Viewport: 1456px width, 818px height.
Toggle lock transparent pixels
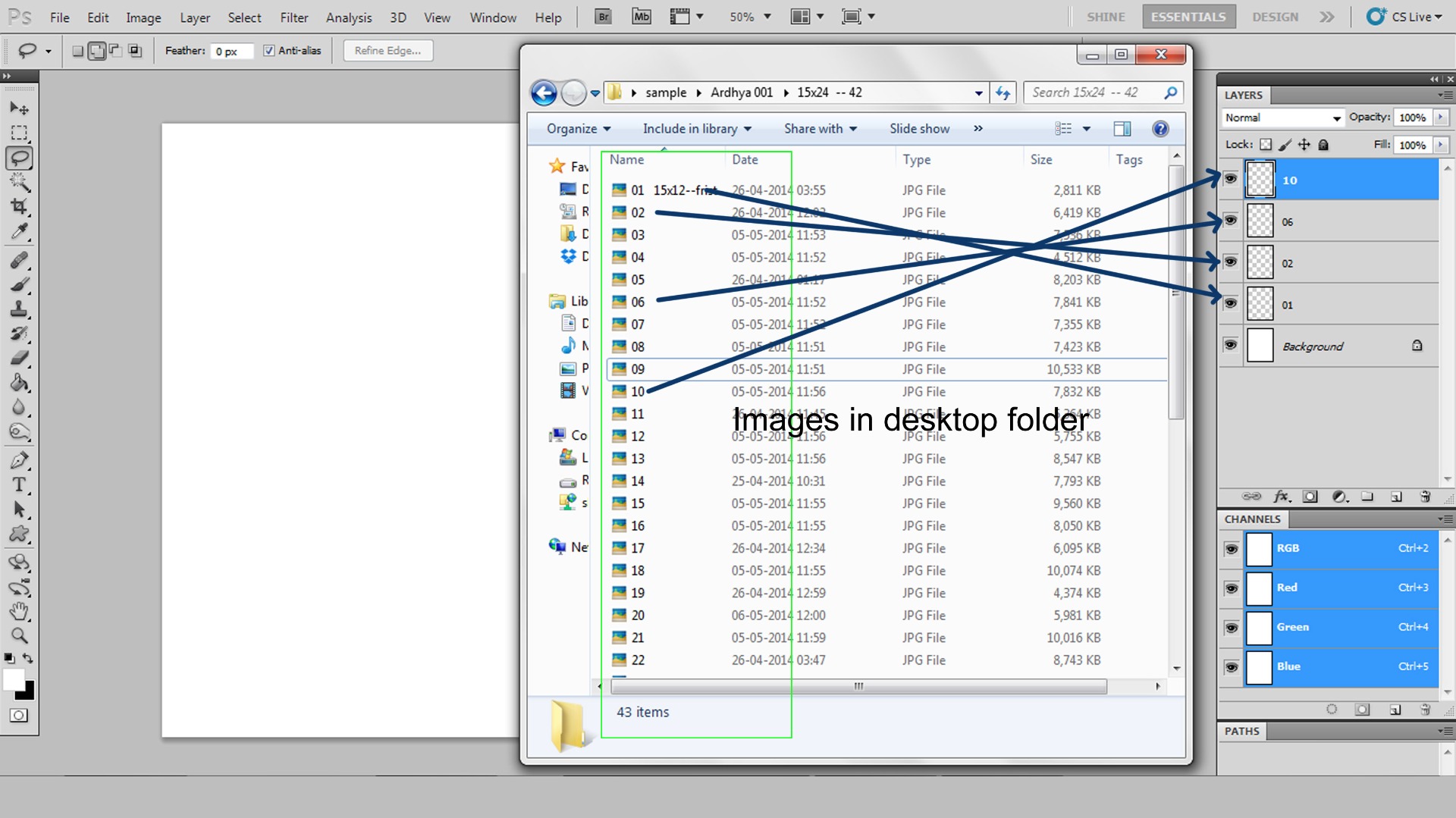click(x=1266, y=145)
